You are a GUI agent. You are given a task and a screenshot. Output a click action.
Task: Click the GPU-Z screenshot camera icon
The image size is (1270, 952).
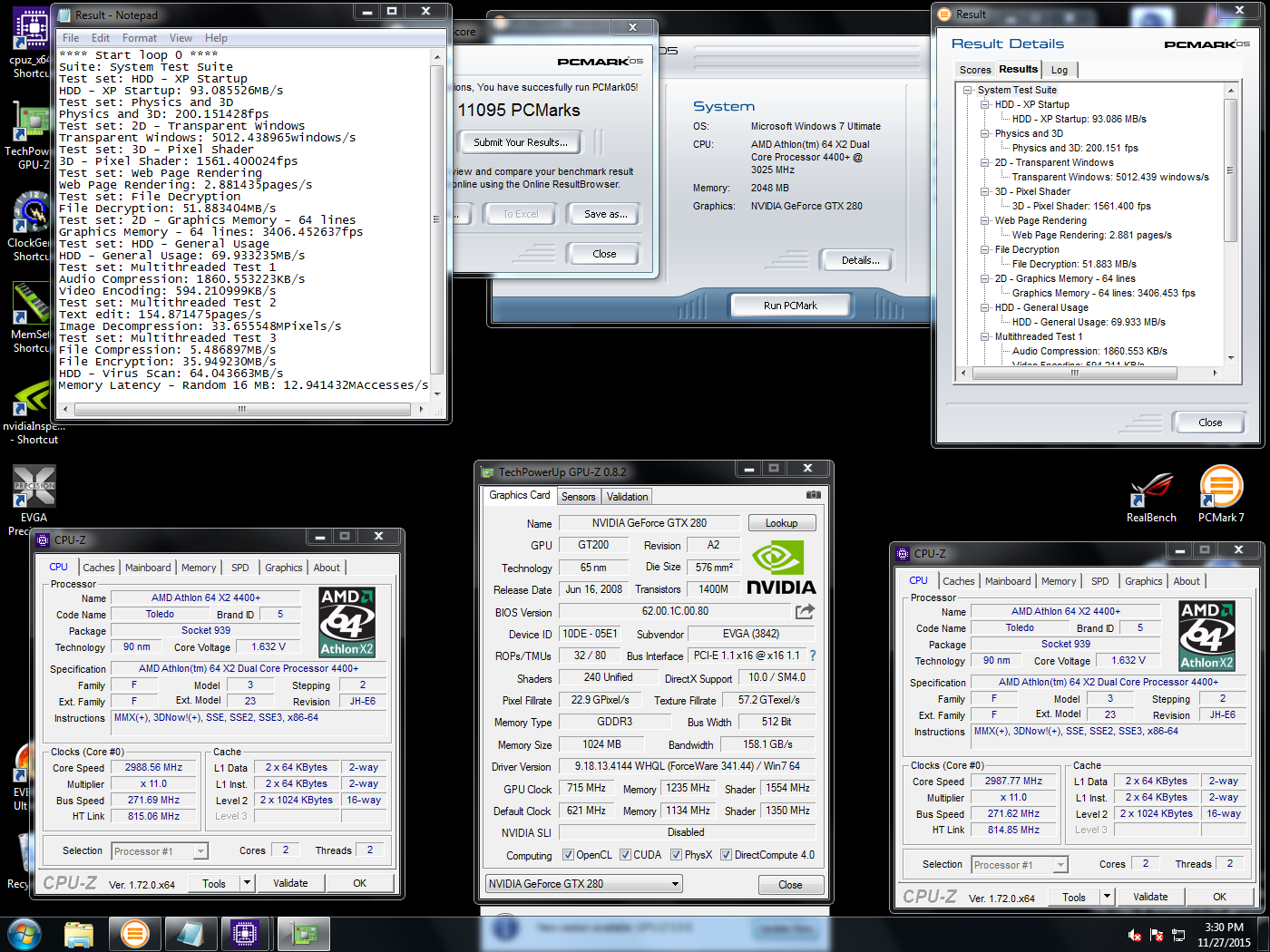click(x=813, y=495)
